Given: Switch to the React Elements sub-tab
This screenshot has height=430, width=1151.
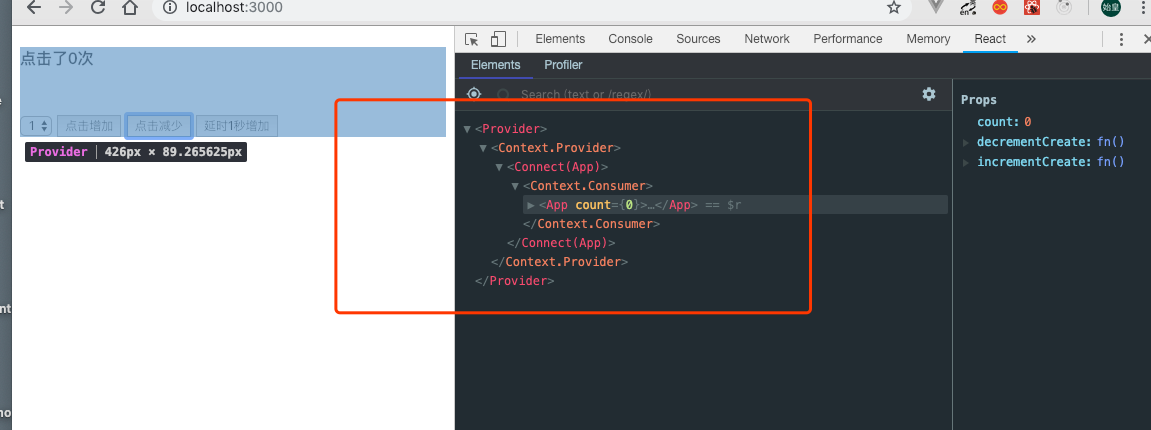Looking at the screenshot, I should [495, 65].
